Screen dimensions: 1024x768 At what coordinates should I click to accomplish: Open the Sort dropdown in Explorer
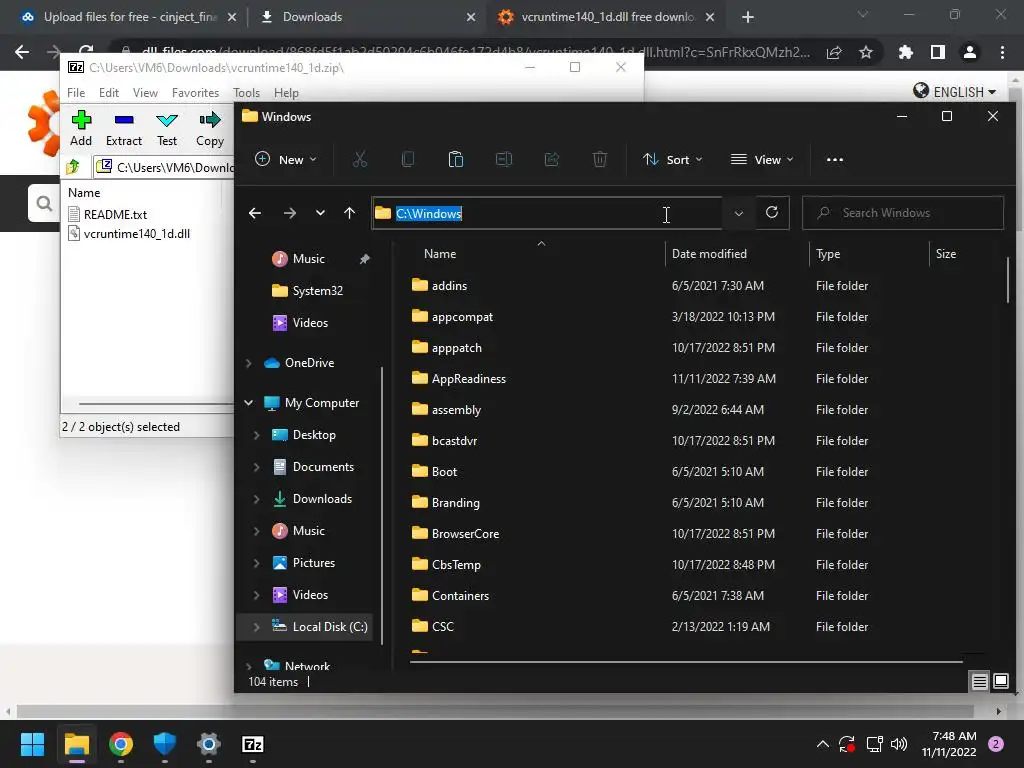point(673,159)
